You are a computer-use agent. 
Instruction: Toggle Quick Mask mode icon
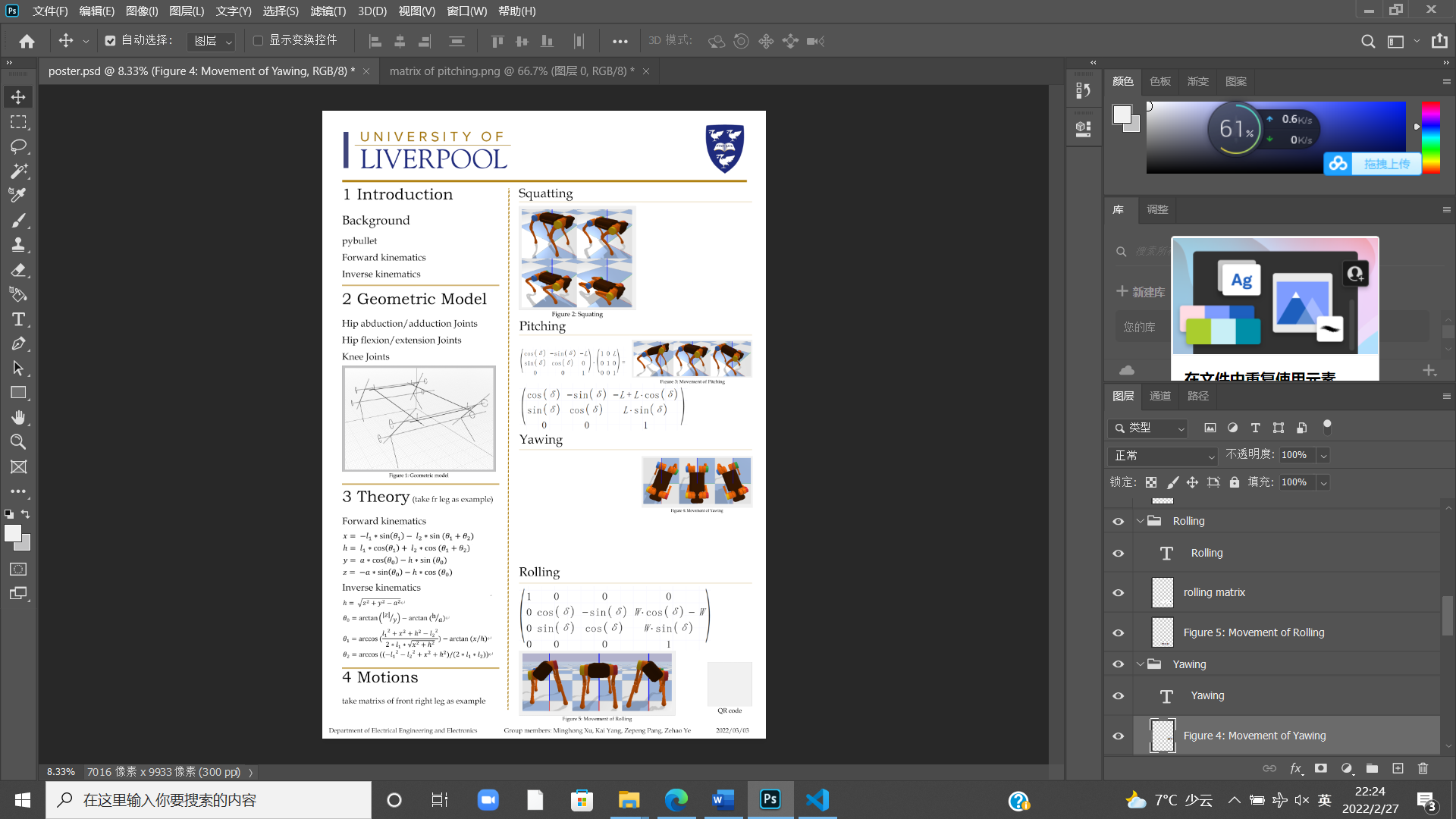(x=18, y=569)
